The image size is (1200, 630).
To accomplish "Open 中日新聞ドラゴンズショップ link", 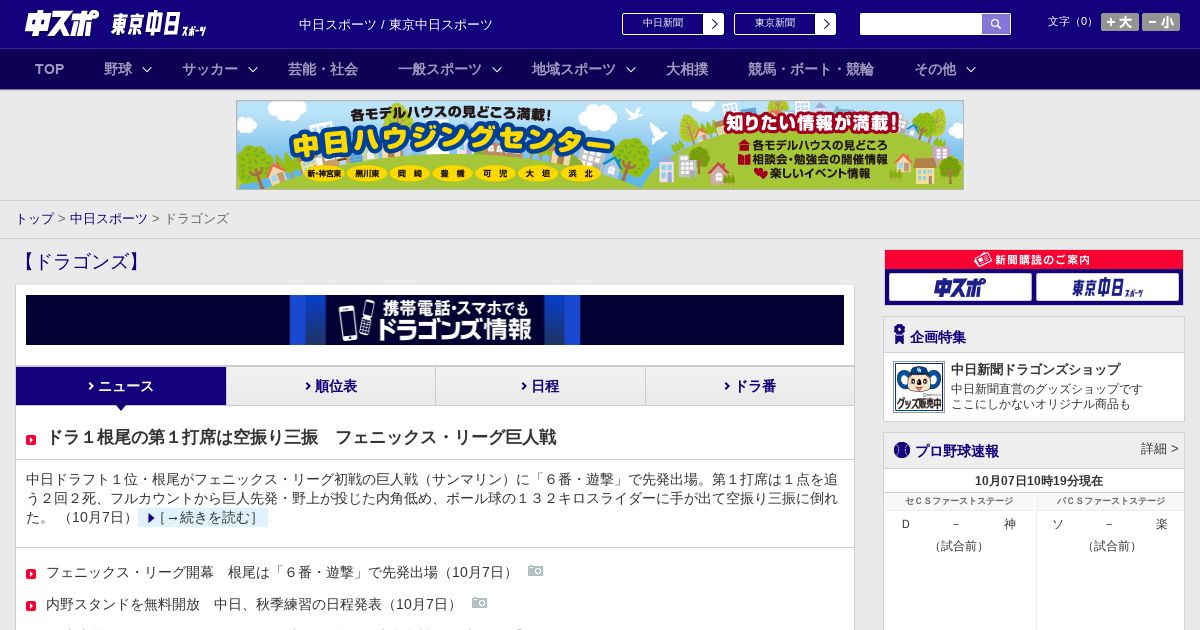I will pos(1035,369).
